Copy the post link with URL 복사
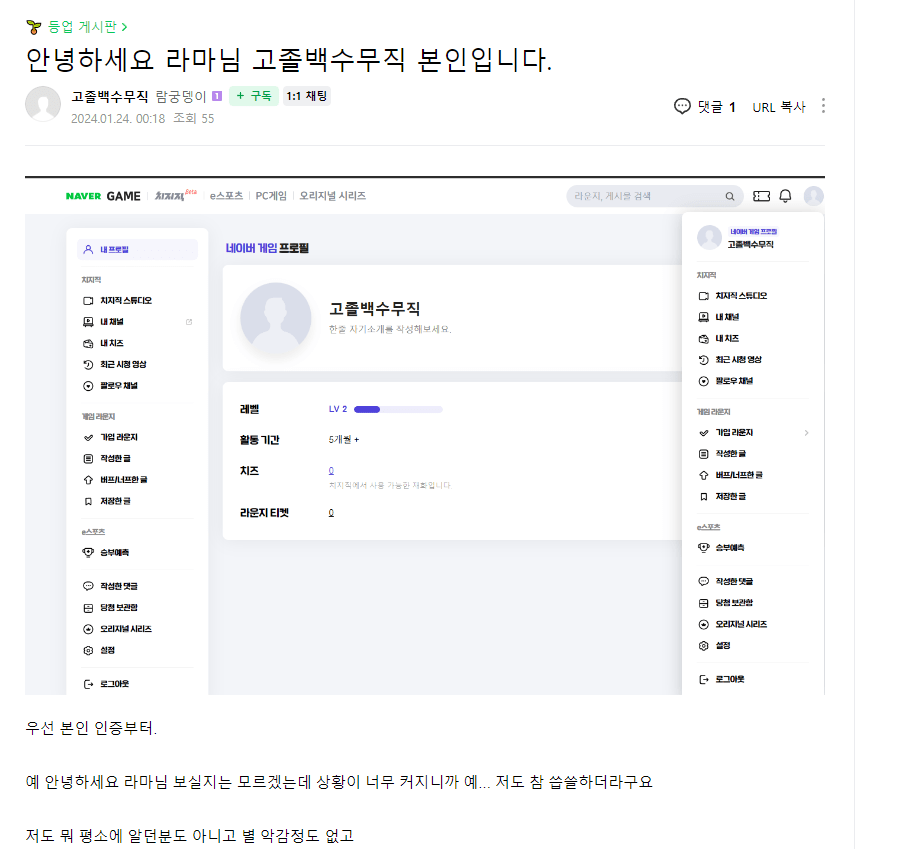Screen dimensions: 904x849 pyautogui.click(x=778, y=107)
